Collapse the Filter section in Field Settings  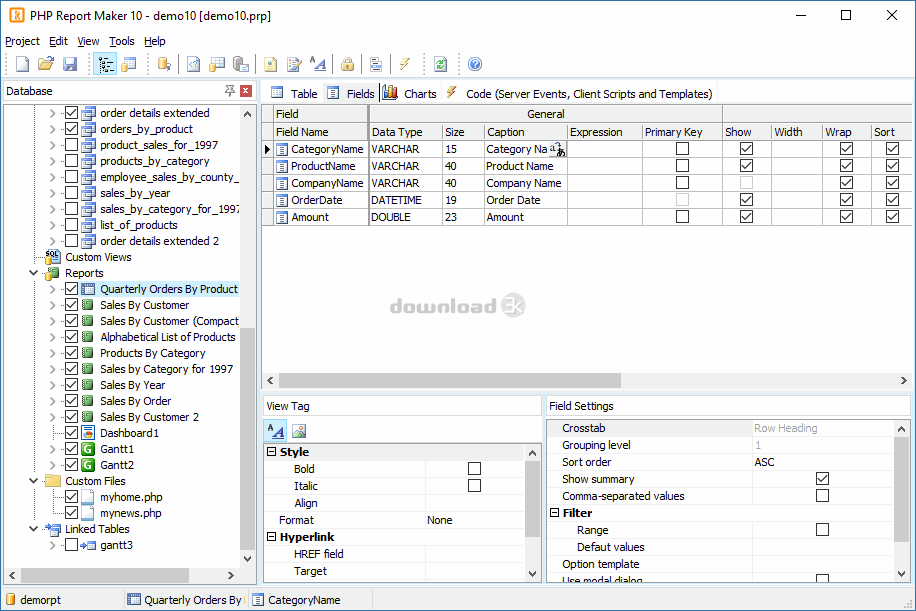click(x=555, y=512)
